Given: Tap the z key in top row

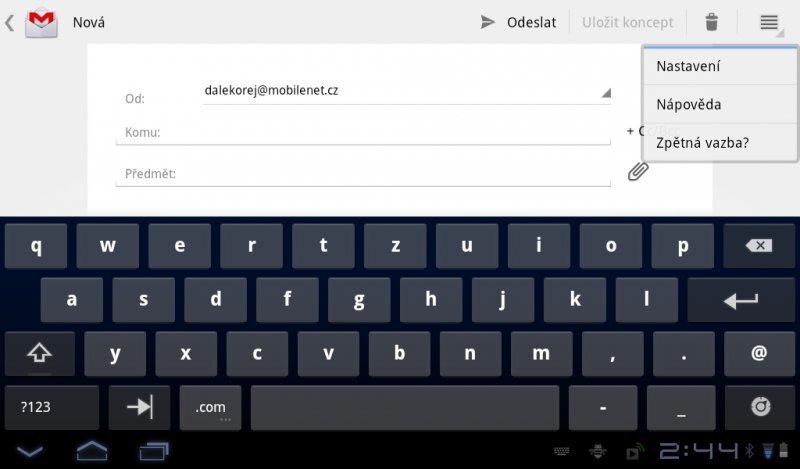Looking at the screenshot, I should click(x=395, y=246).
